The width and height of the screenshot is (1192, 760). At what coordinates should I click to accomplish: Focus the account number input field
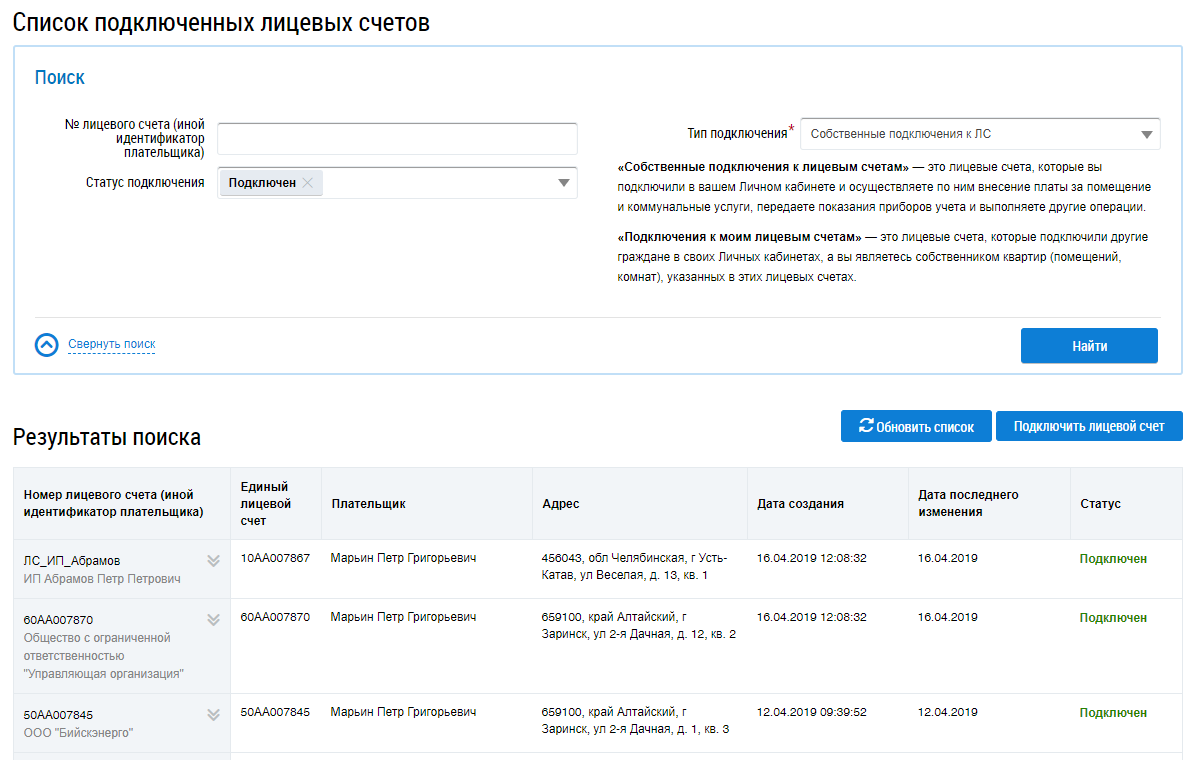397,139
